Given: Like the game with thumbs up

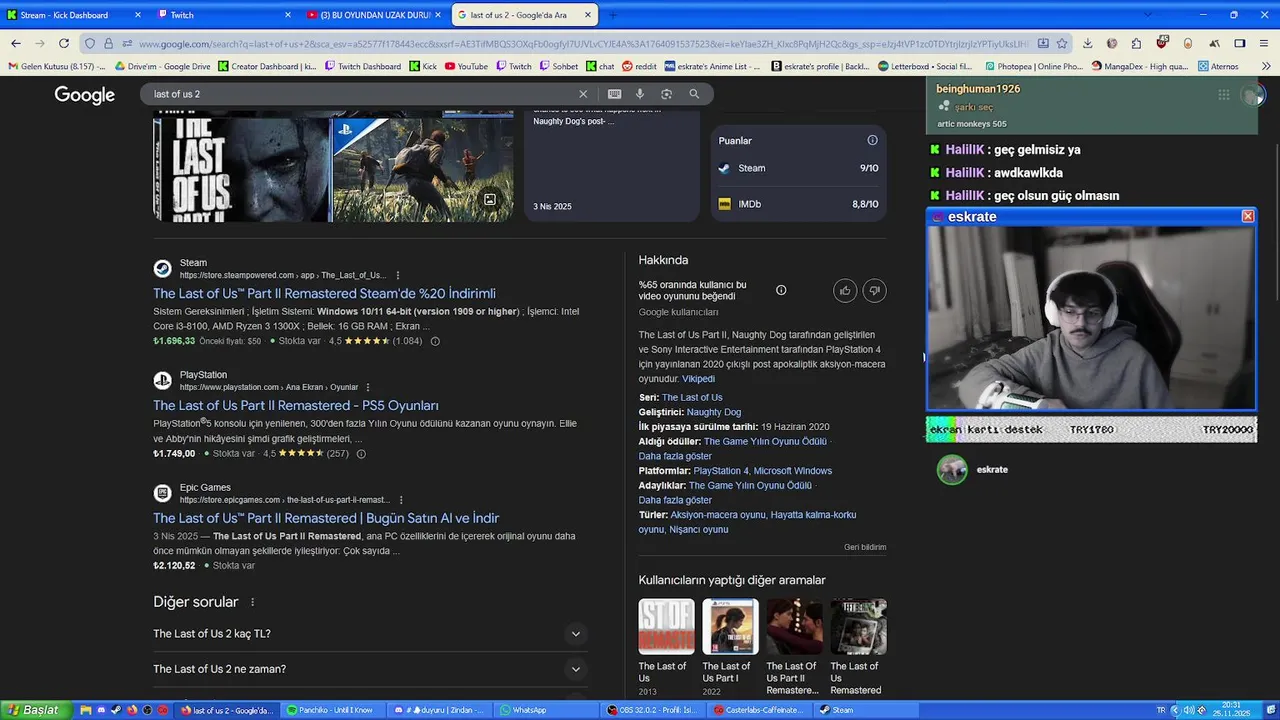Looking at the screenshot, I should 845,291.
